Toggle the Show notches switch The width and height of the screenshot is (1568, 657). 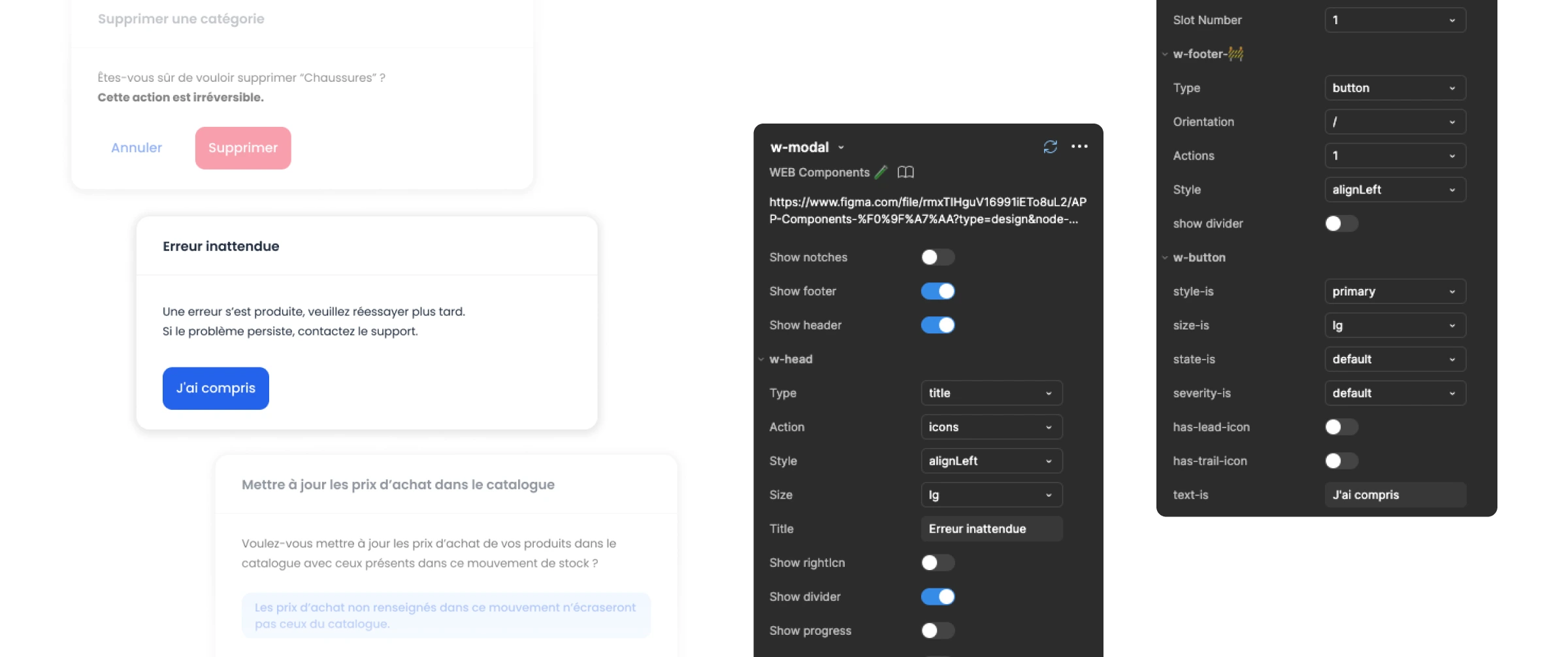938,258
